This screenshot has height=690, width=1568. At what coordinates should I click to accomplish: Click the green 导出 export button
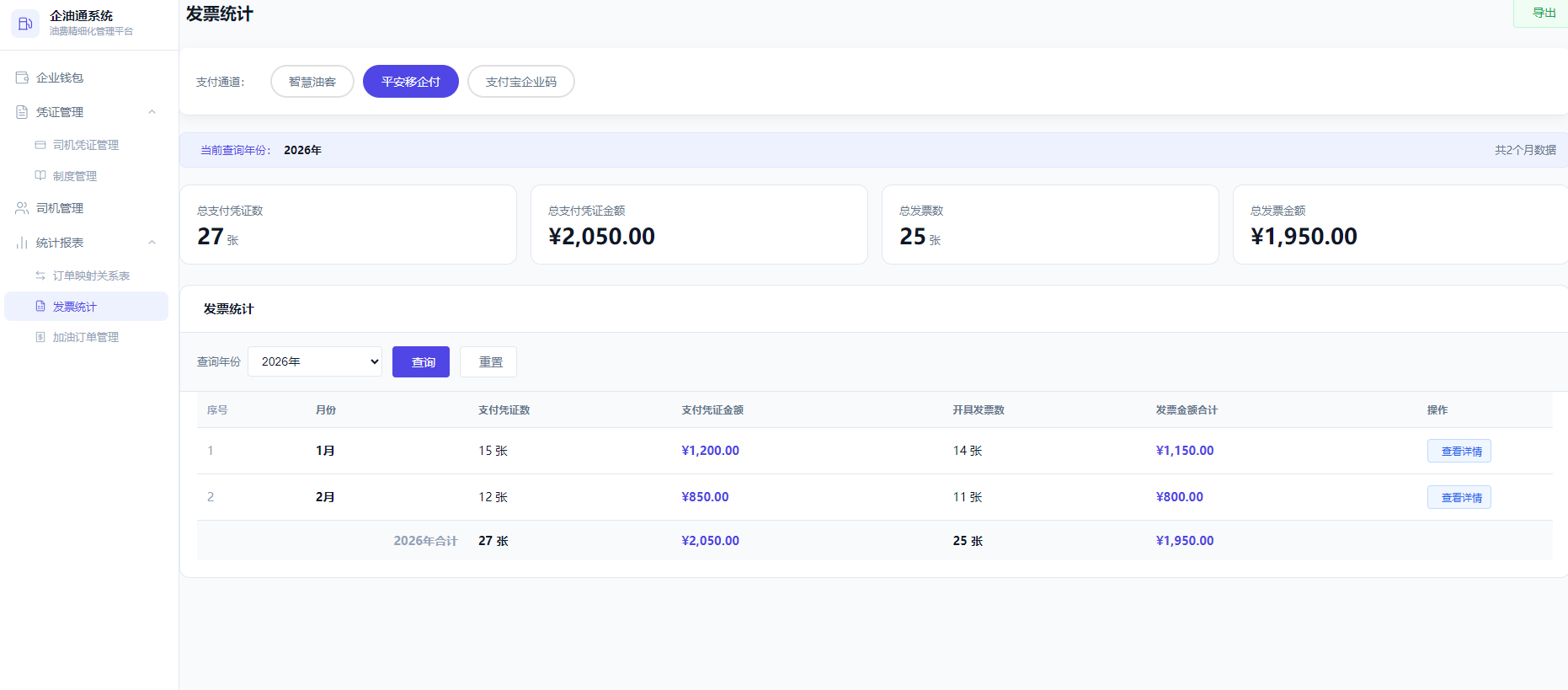coord(1543,13)
